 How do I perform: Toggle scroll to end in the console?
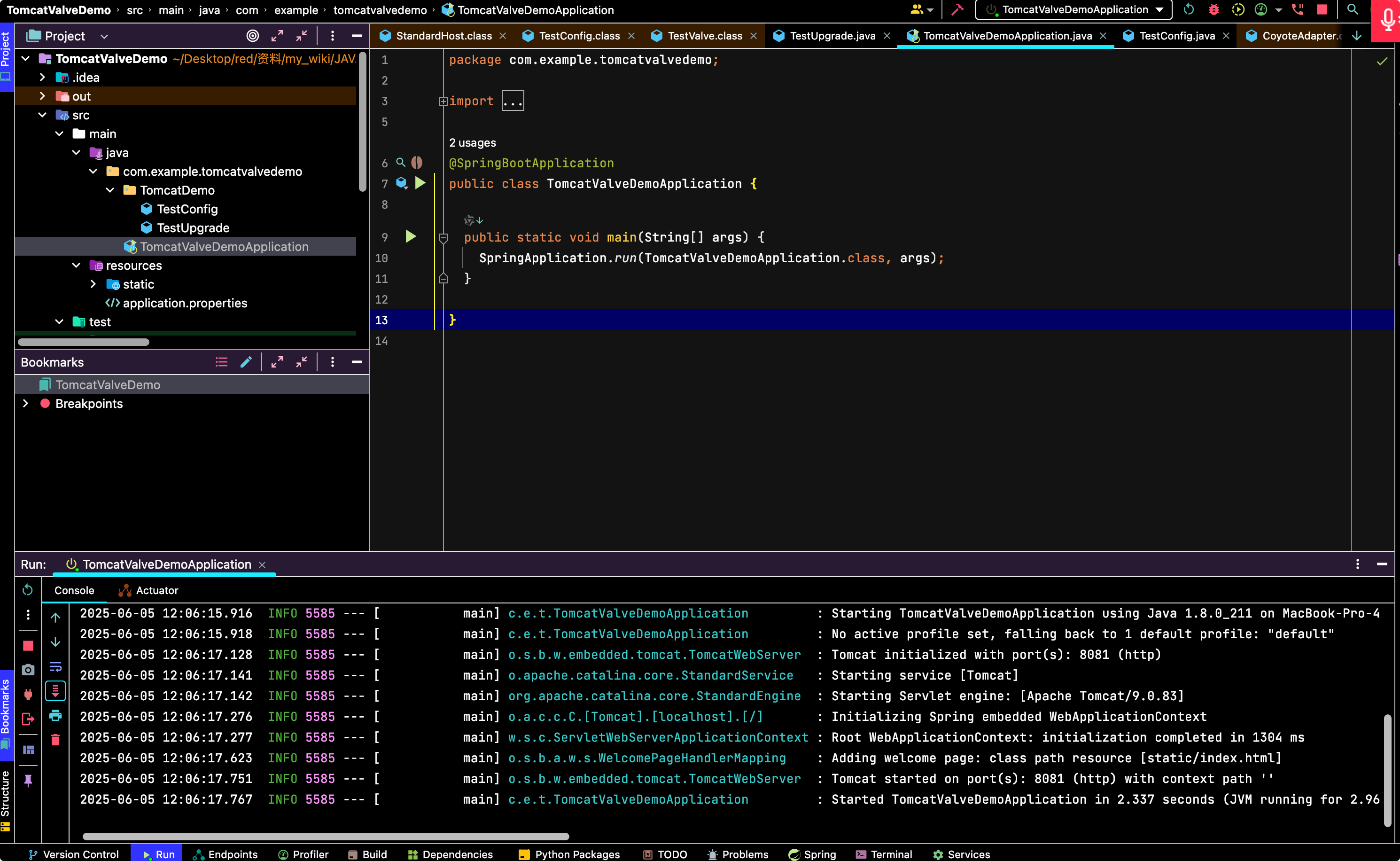coord(55,691)
